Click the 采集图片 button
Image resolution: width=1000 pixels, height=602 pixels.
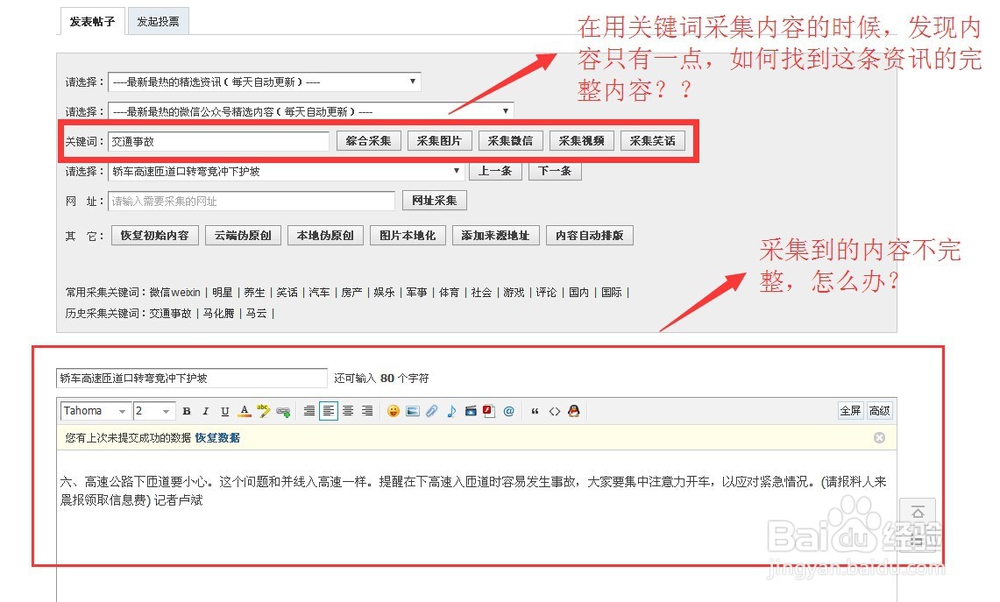[x=439, y=141]
